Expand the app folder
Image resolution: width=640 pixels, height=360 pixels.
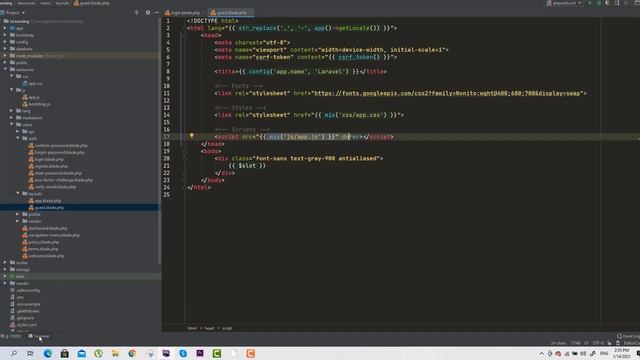coord(5,28)
